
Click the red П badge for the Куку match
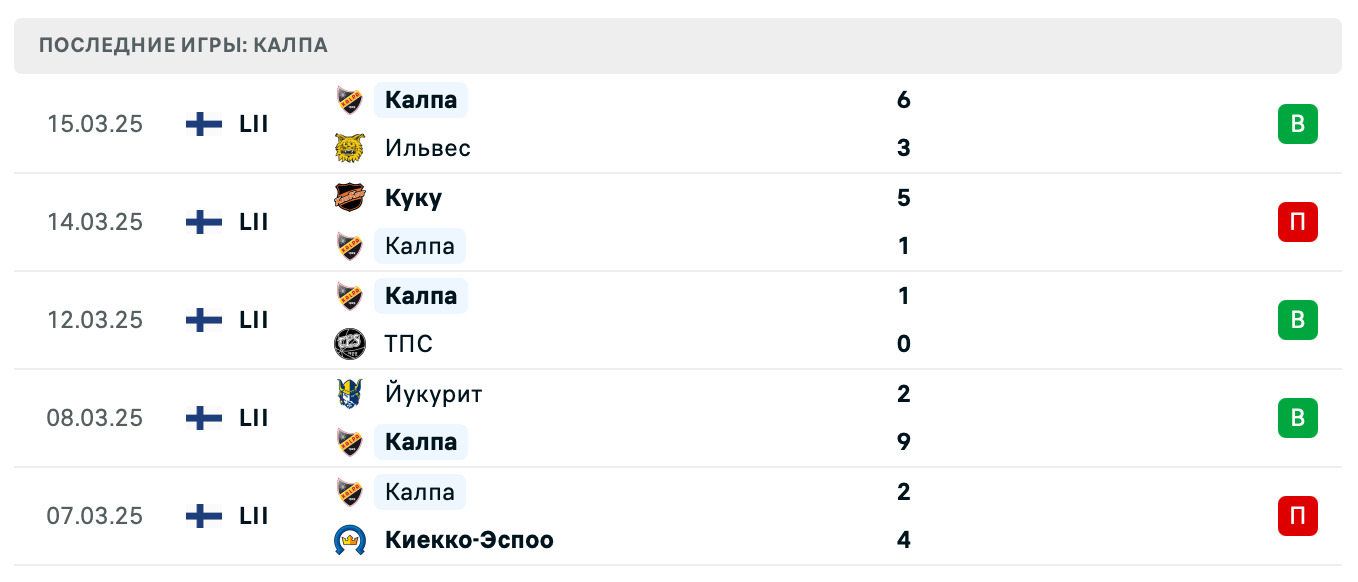click(1297, 222)
